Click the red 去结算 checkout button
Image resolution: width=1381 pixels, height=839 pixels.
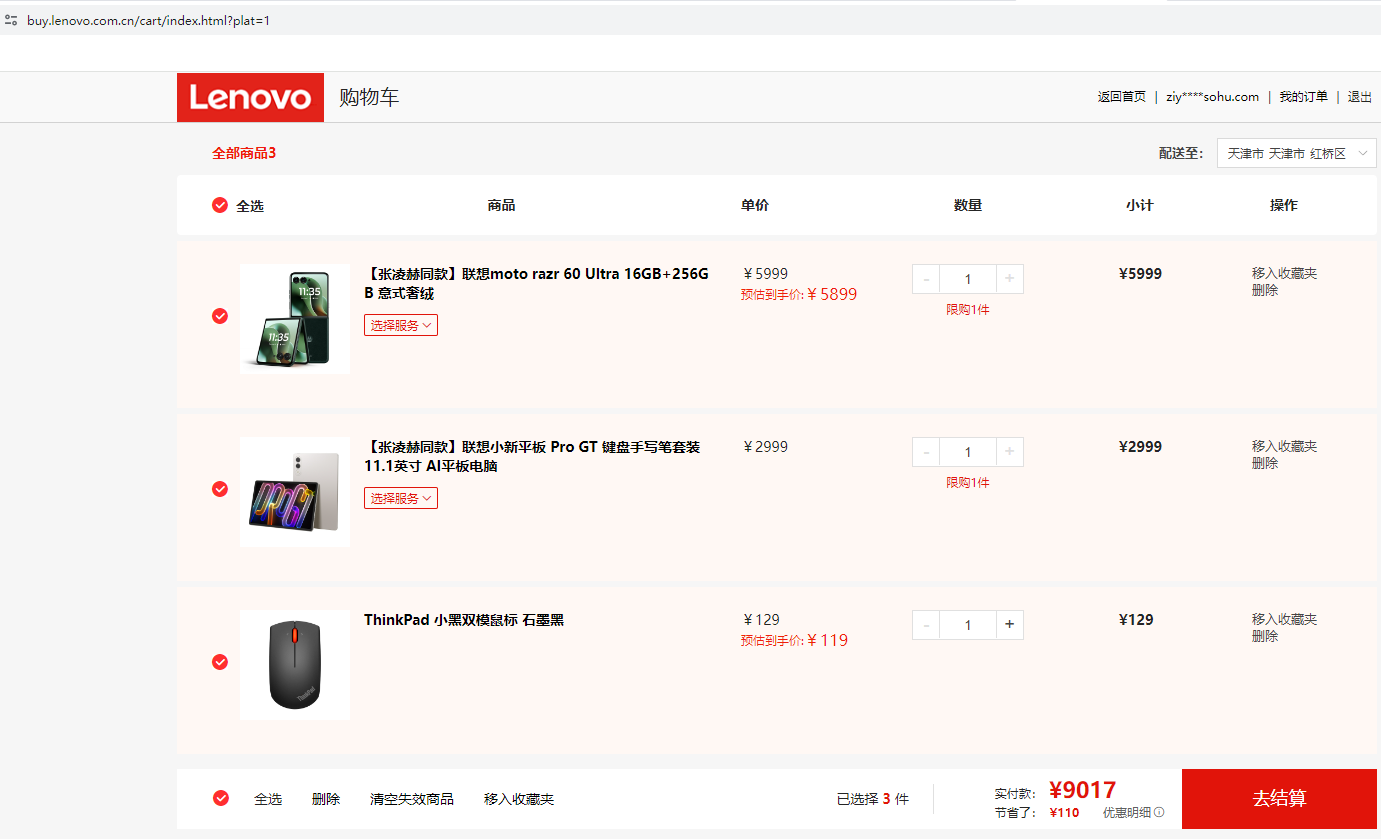pyautogui.click(x=1279, y=799)
